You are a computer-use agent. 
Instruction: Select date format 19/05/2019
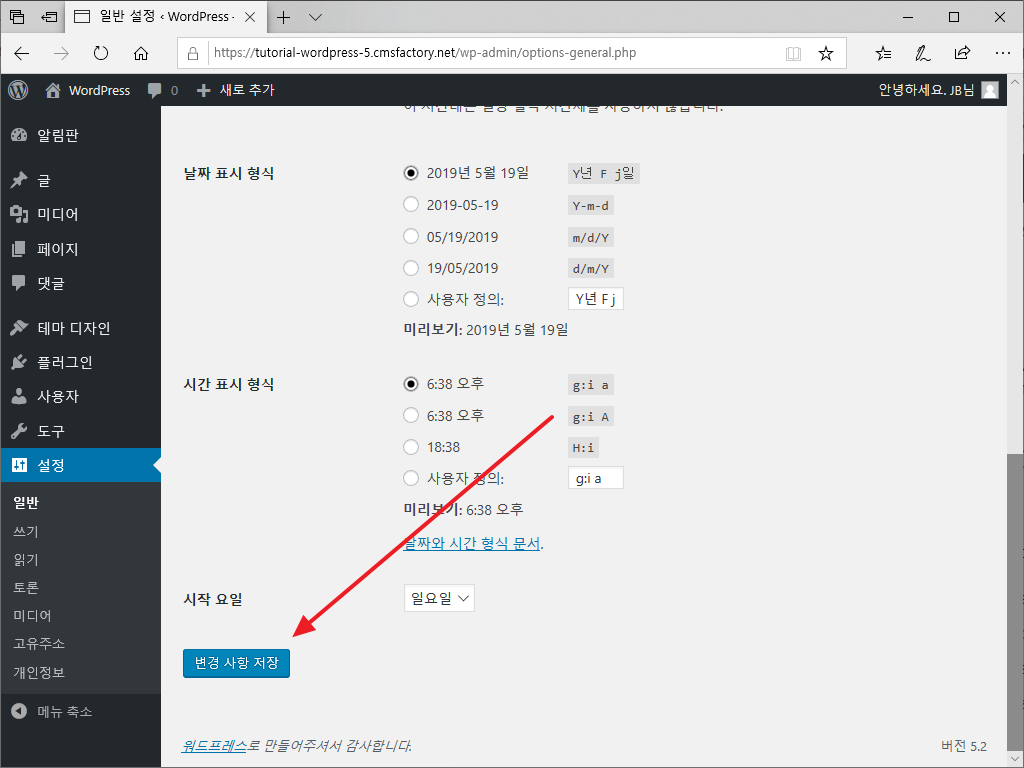click(x=411, y=267)
